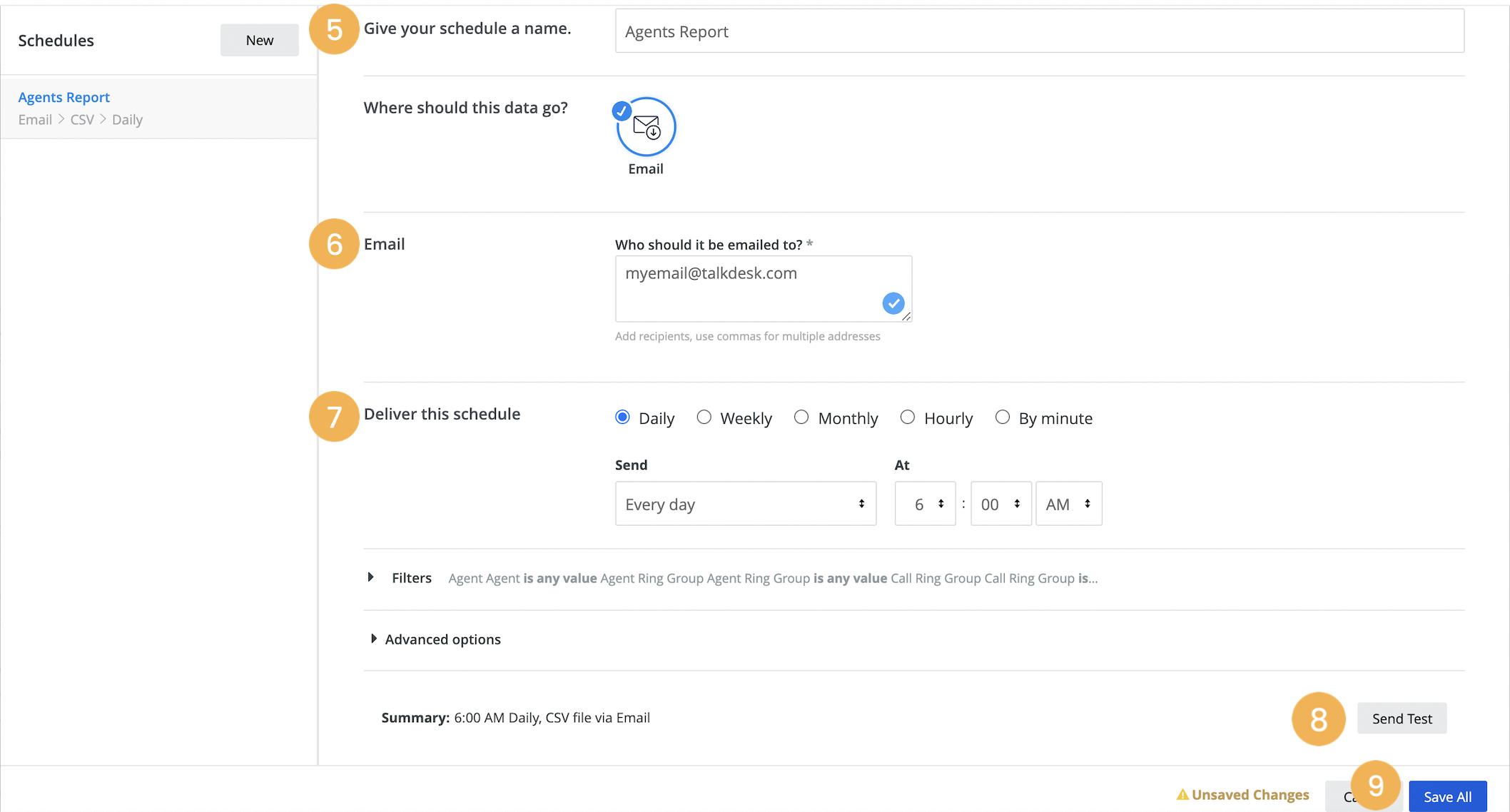Open the hour dropdown showing 6

point(925,504)
